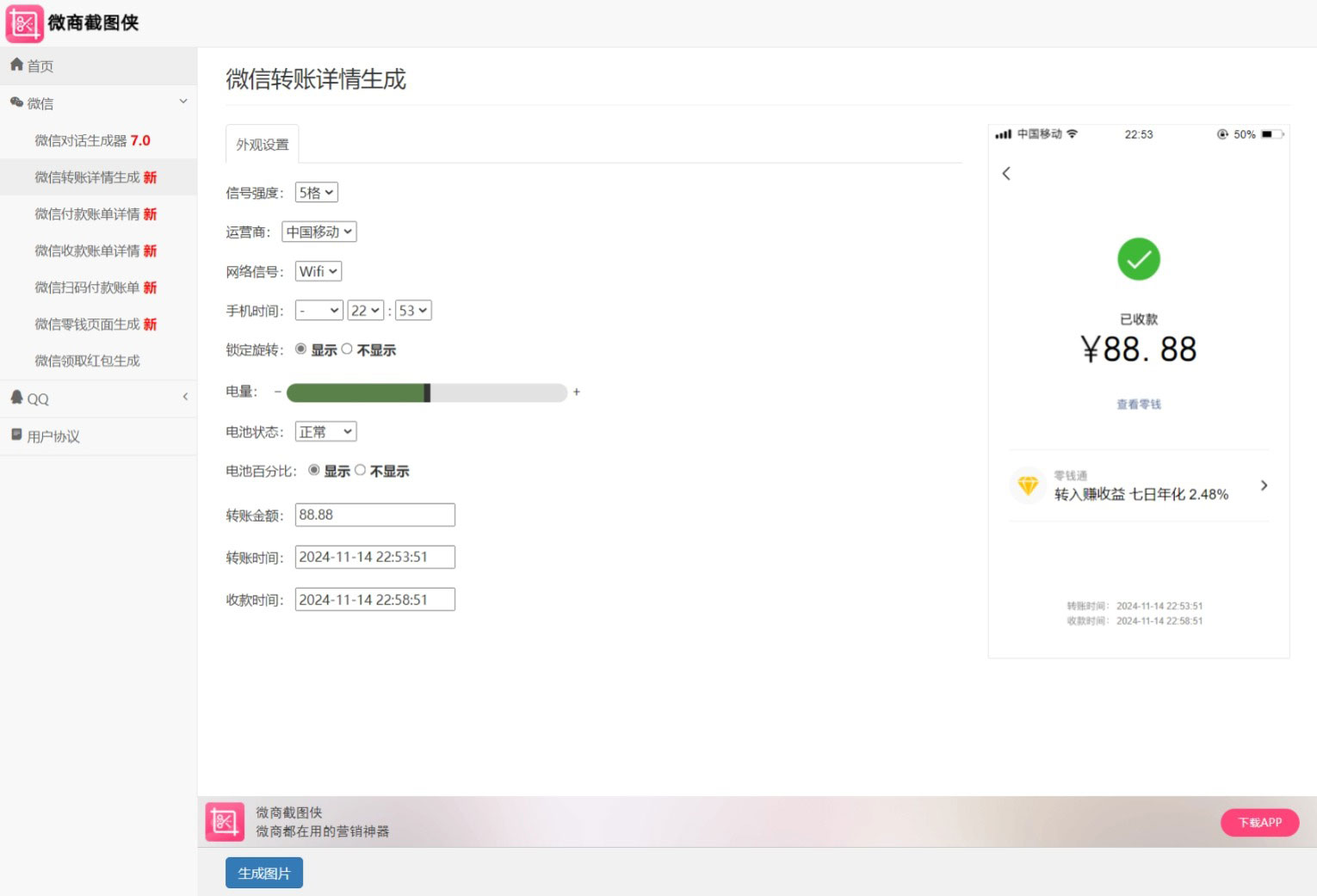
Task: Click the 下载APP button
Action: (x=1260, y=822)
